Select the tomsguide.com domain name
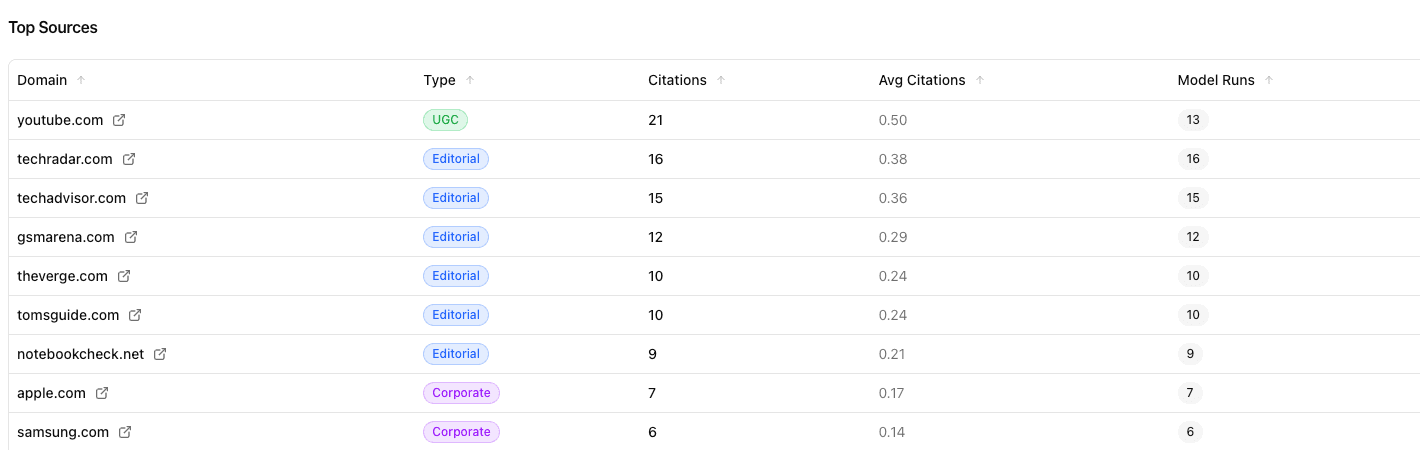Screen dimensions: 1420x450 tap(68, 315)
